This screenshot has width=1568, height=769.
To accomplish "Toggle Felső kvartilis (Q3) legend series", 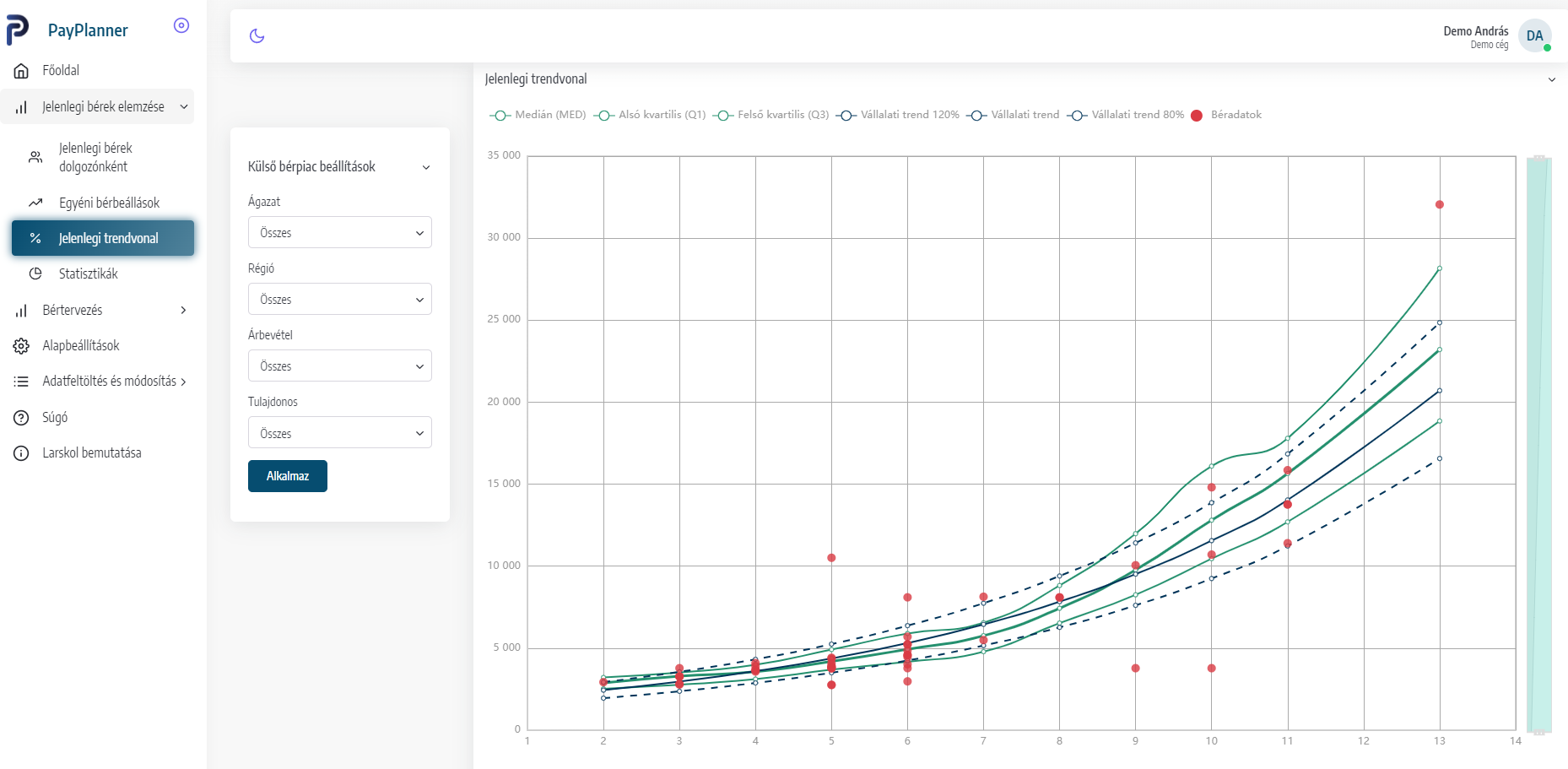I will (770, 115).
